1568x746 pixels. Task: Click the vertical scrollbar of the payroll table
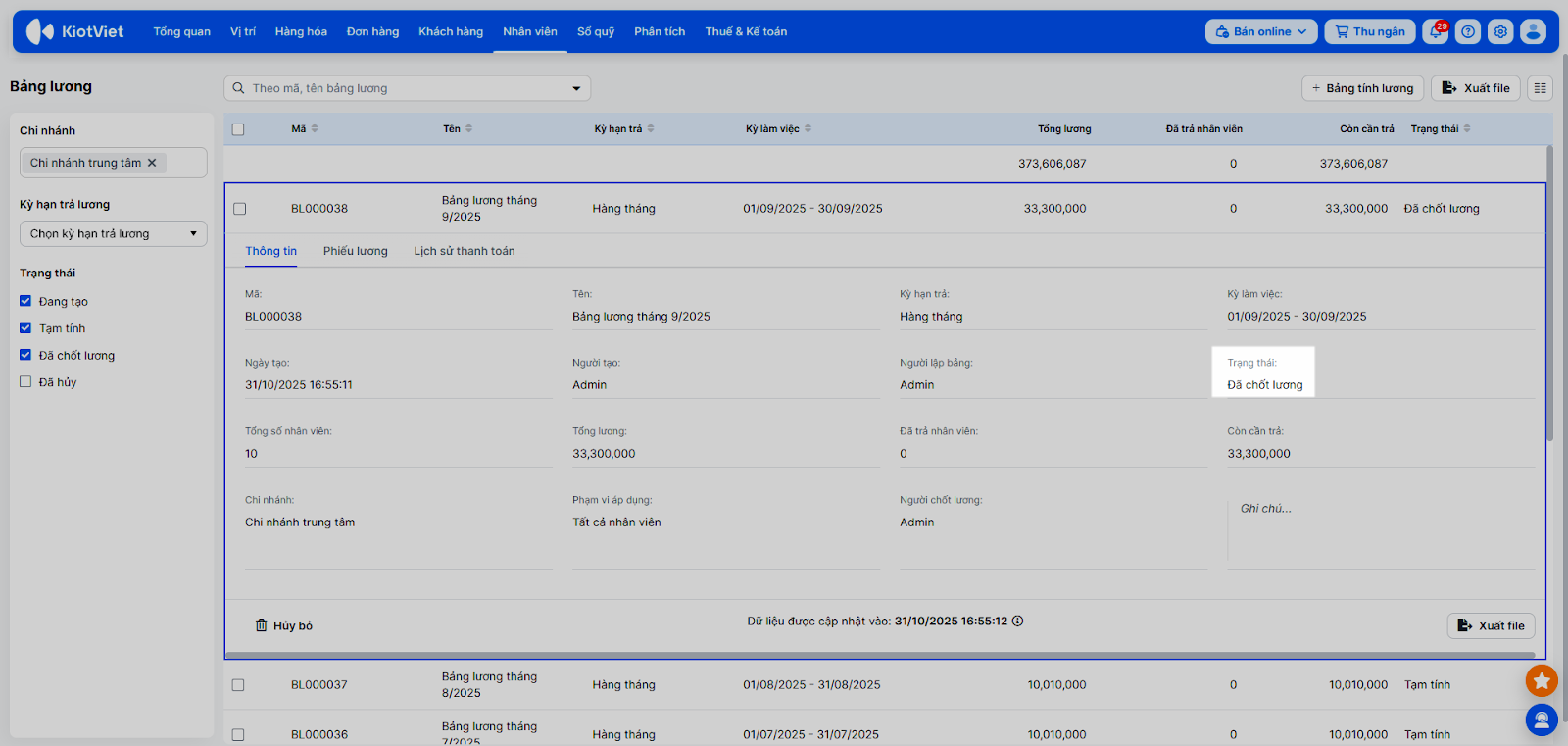click(x=1549, y=294)
